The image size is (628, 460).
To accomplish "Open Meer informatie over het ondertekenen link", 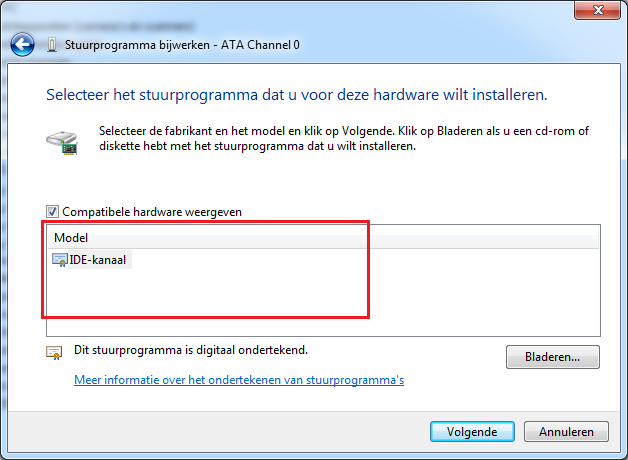I will coord(239,380).
